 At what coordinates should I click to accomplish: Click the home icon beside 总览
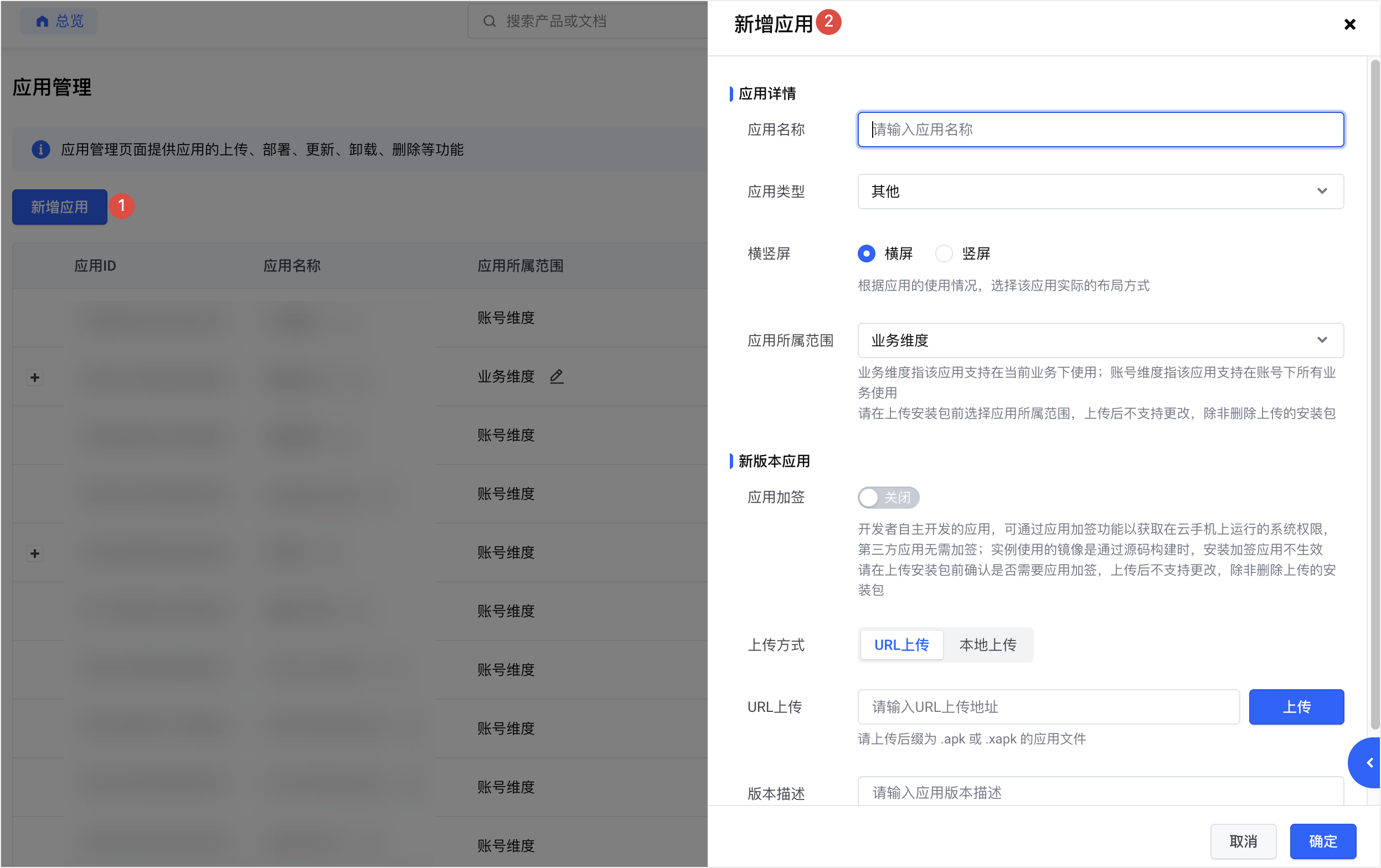pyautogui.click(x=42, y=21)
